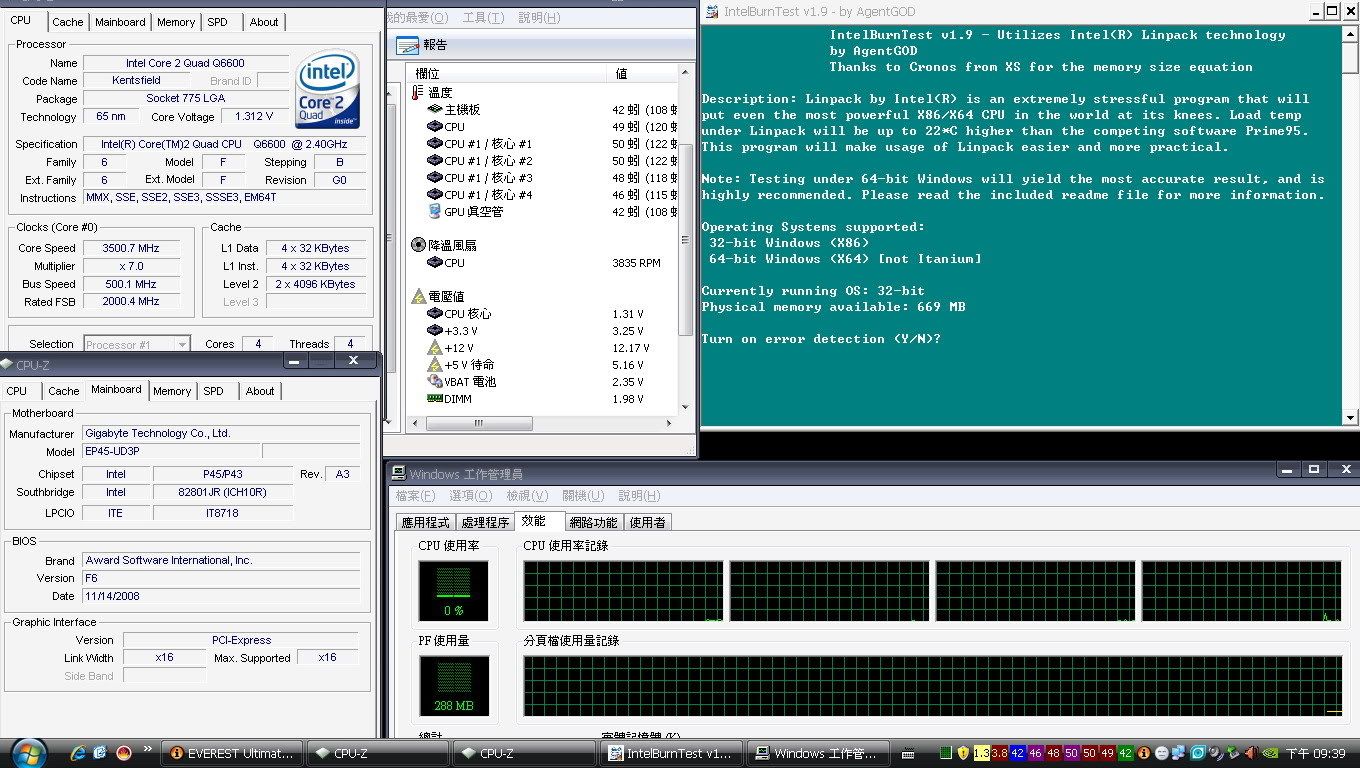Switch to Memory tab in upper CPU-Z window
Image resolution: width=1360 pixels, height=768 pixels.
[176, 22]
